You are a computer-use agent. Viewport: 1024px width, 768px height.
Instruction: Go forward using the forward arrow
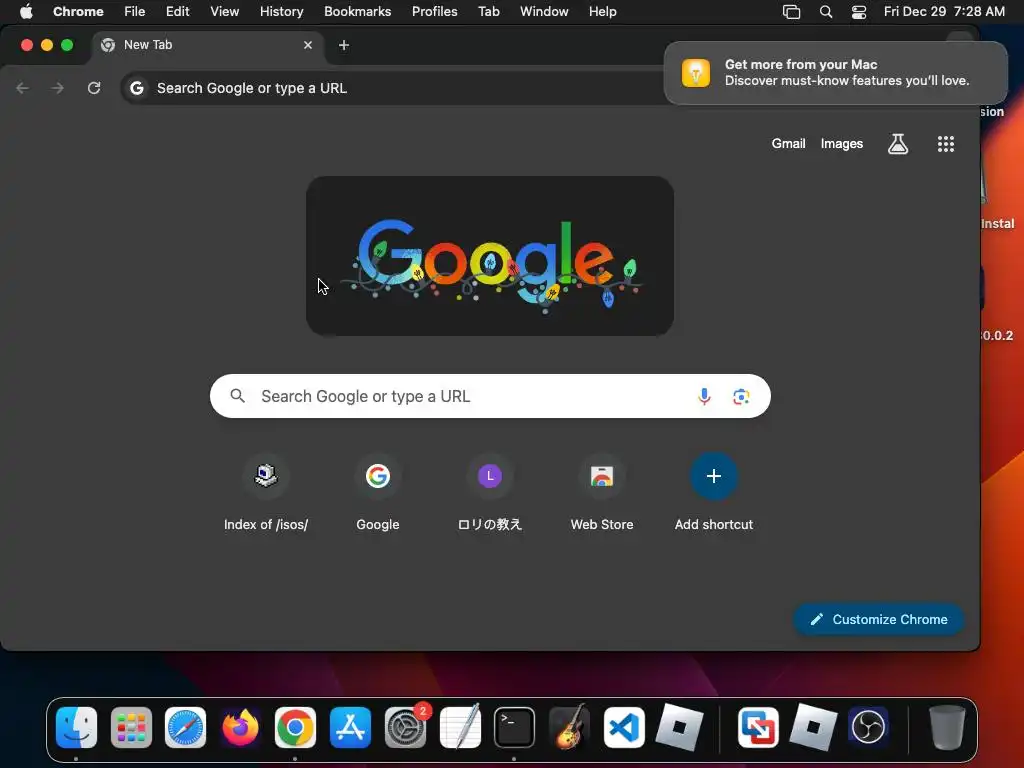point(58,88)
